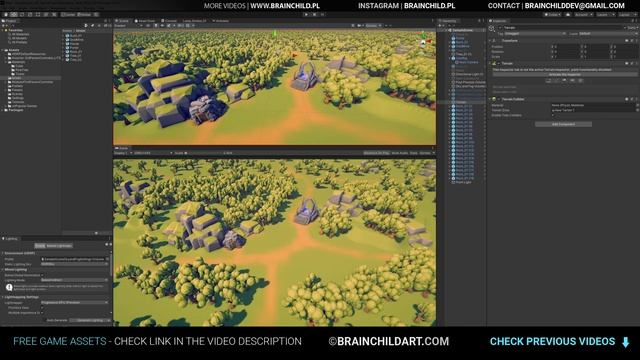Select the Move tool

(x=13, y=15)
